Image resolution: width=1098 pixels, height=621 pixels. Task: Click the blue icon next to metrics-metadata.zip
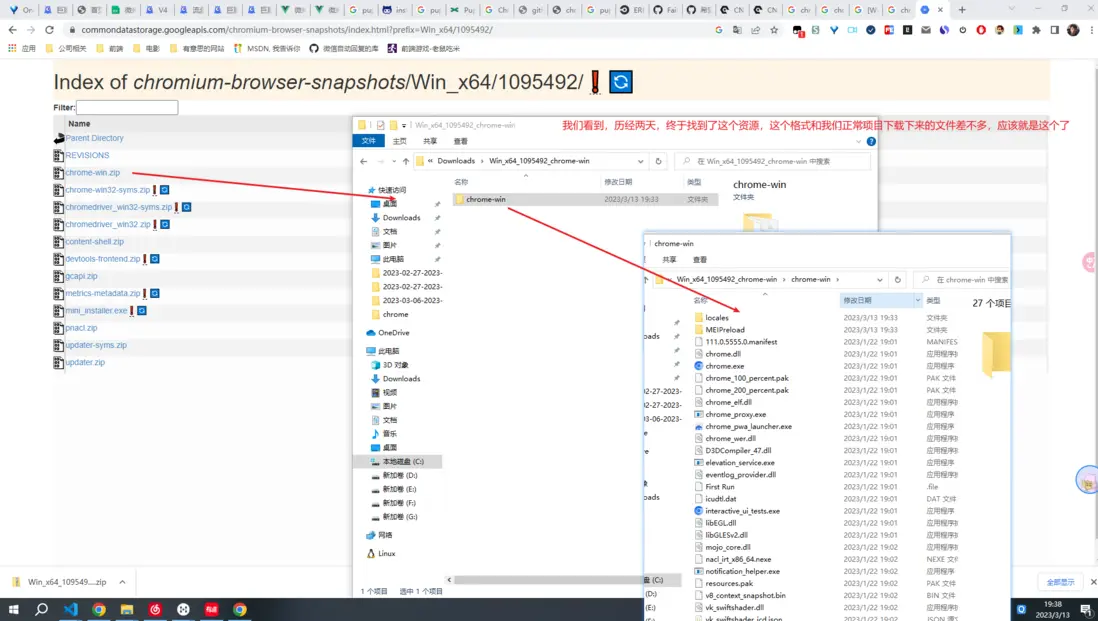coord(155,293)
